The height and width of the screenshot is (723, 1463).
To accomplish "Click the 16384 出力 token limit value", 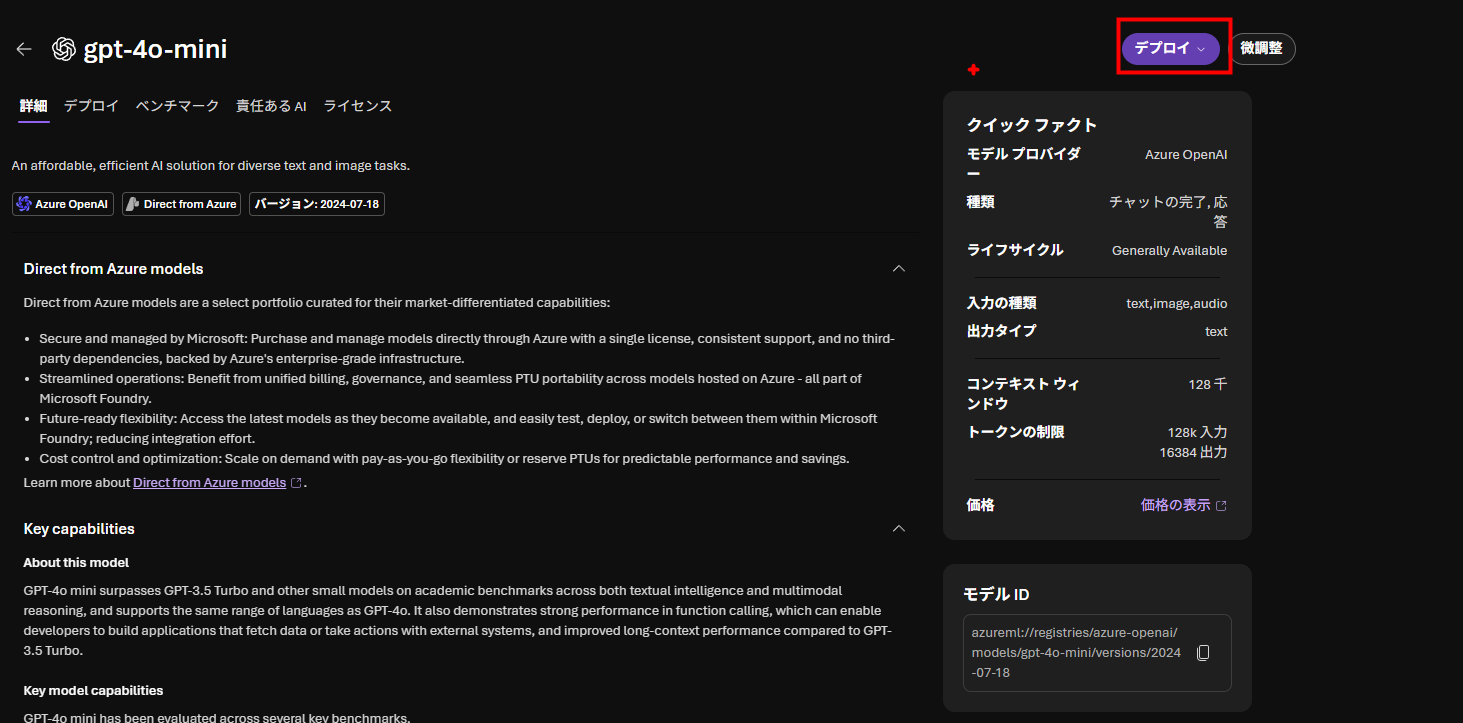I will pos(1193,453).
